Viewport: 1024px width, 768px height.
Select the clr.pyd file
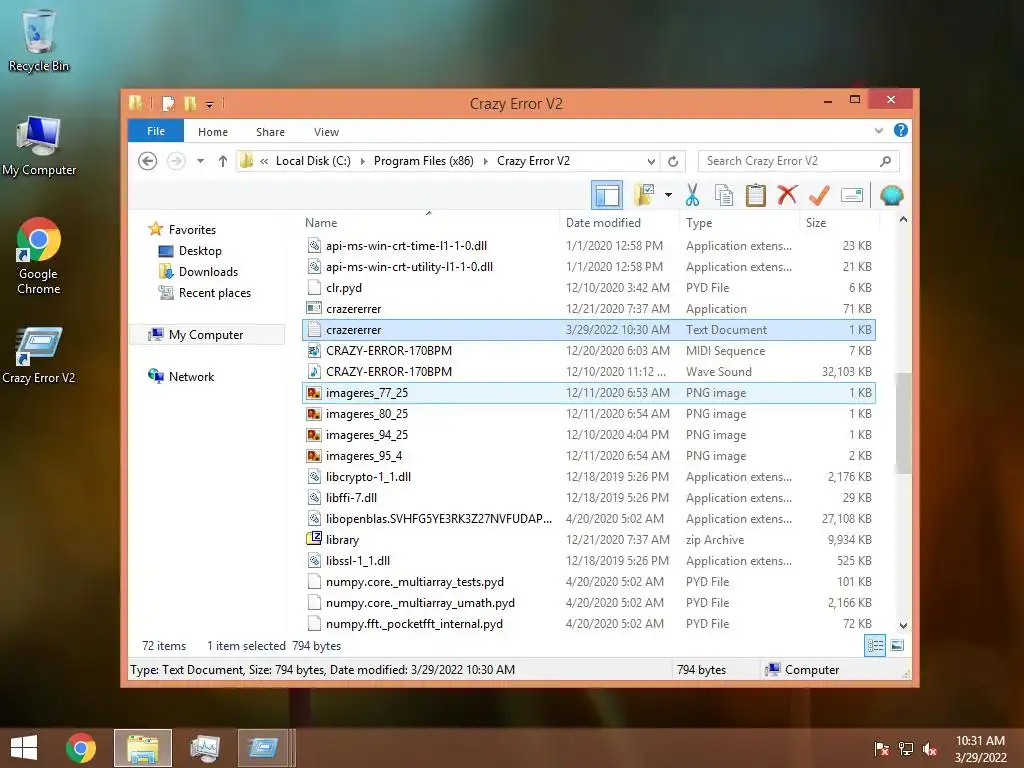[x=588, y=287]
